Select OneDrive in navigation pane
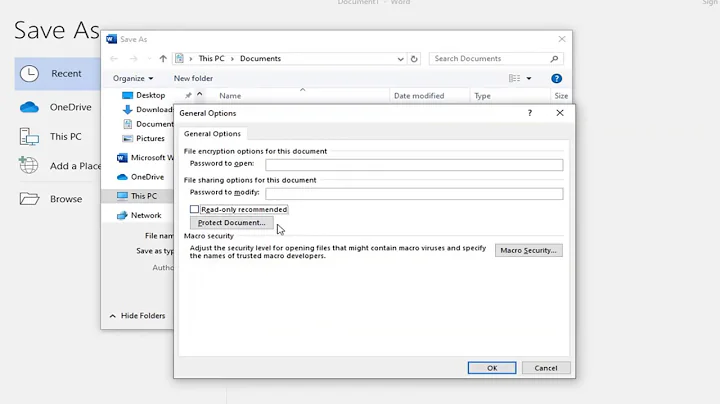 coord(141,177)
